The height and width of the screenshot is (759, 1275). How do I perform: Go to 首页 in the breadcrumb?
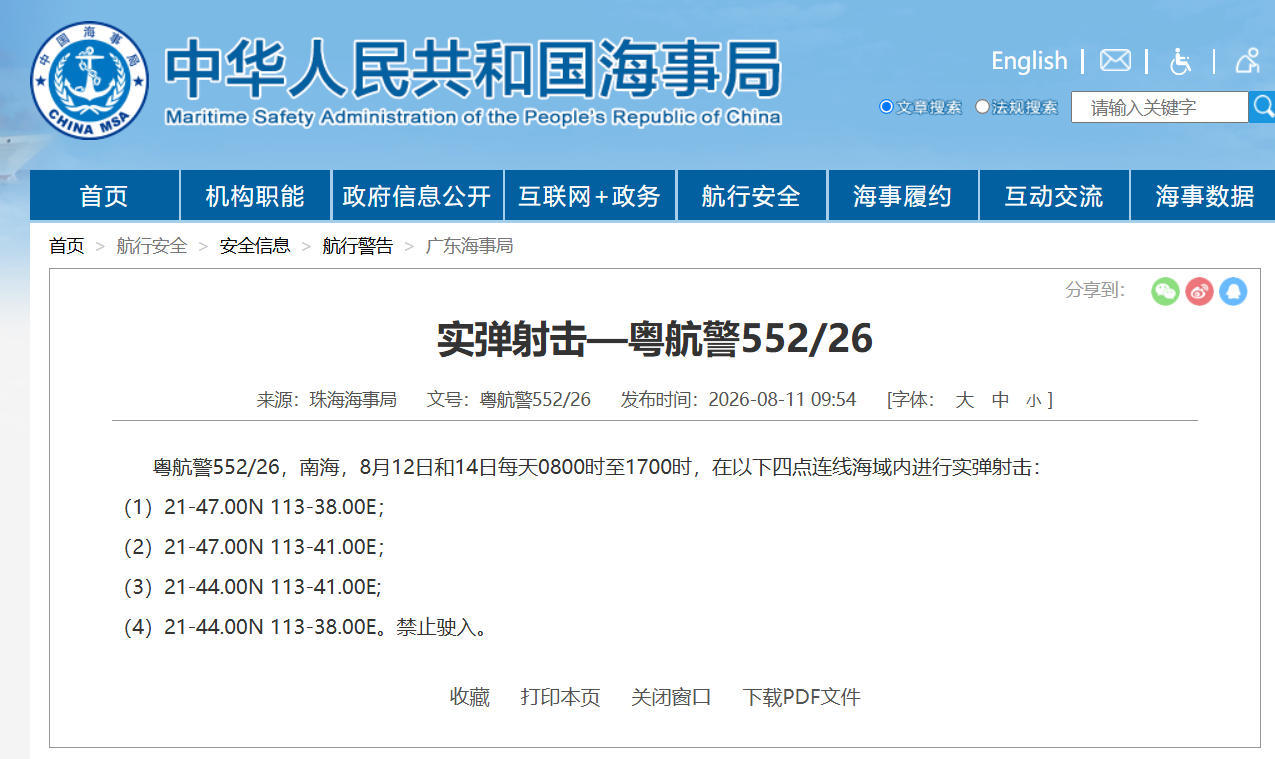click(x=67, y=246)
